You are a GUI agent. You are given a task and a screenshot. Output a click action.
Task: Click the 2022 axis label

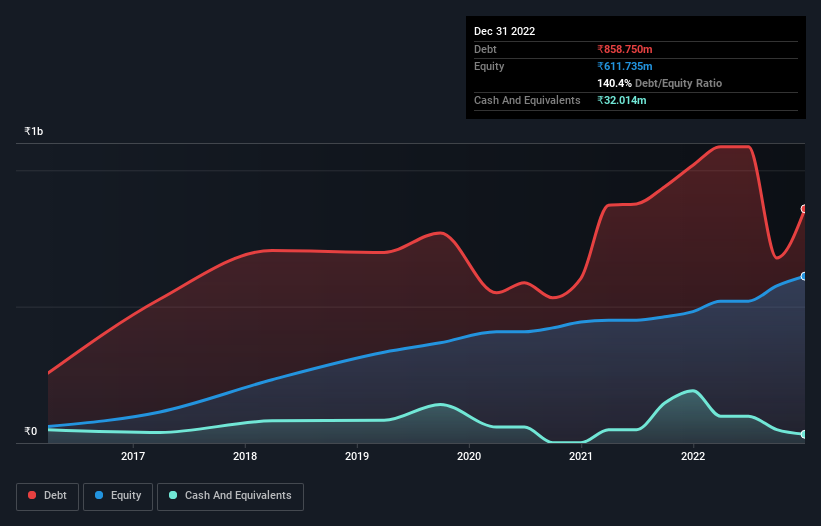693,456
